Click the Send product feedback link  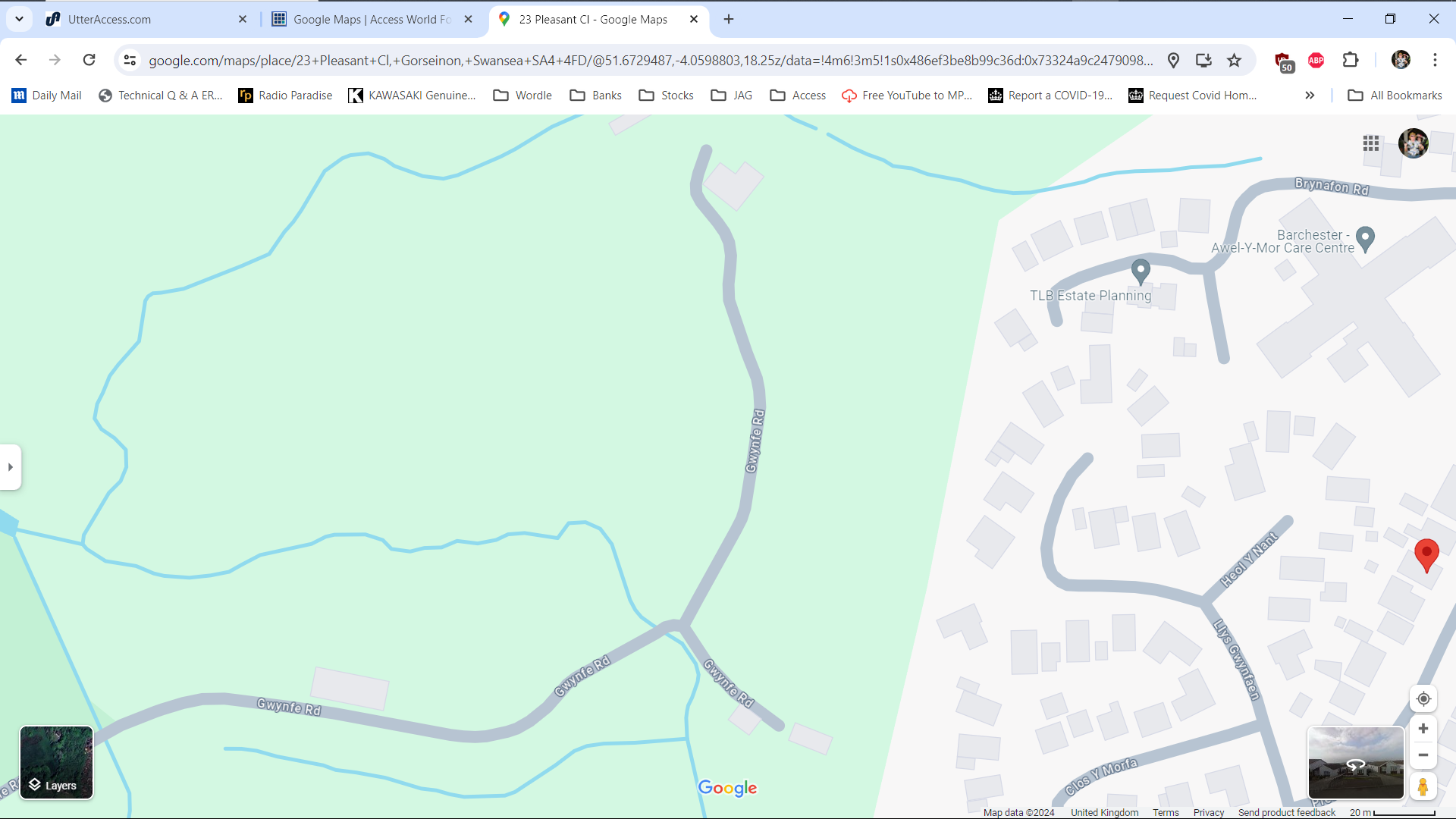pos(1287,812)
